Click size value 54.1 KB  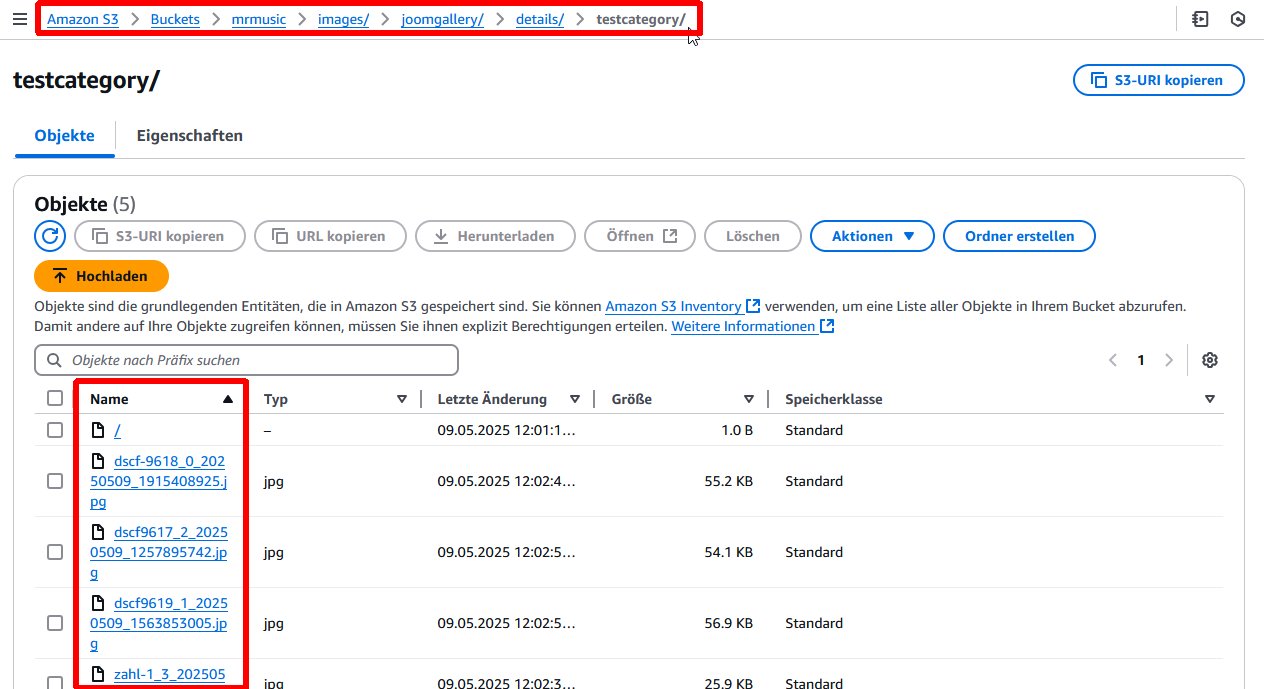[729, 552]
